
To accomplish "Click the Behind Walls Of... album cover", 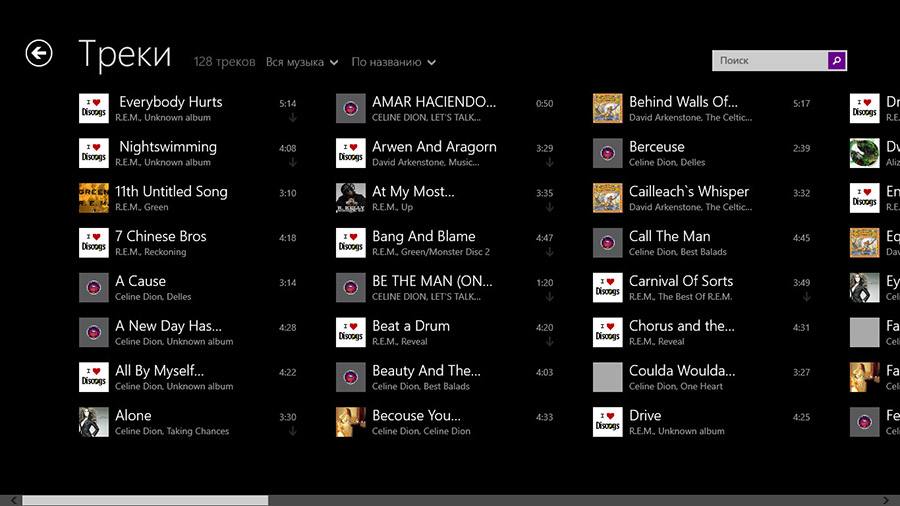I will click(x=607, y=108).
